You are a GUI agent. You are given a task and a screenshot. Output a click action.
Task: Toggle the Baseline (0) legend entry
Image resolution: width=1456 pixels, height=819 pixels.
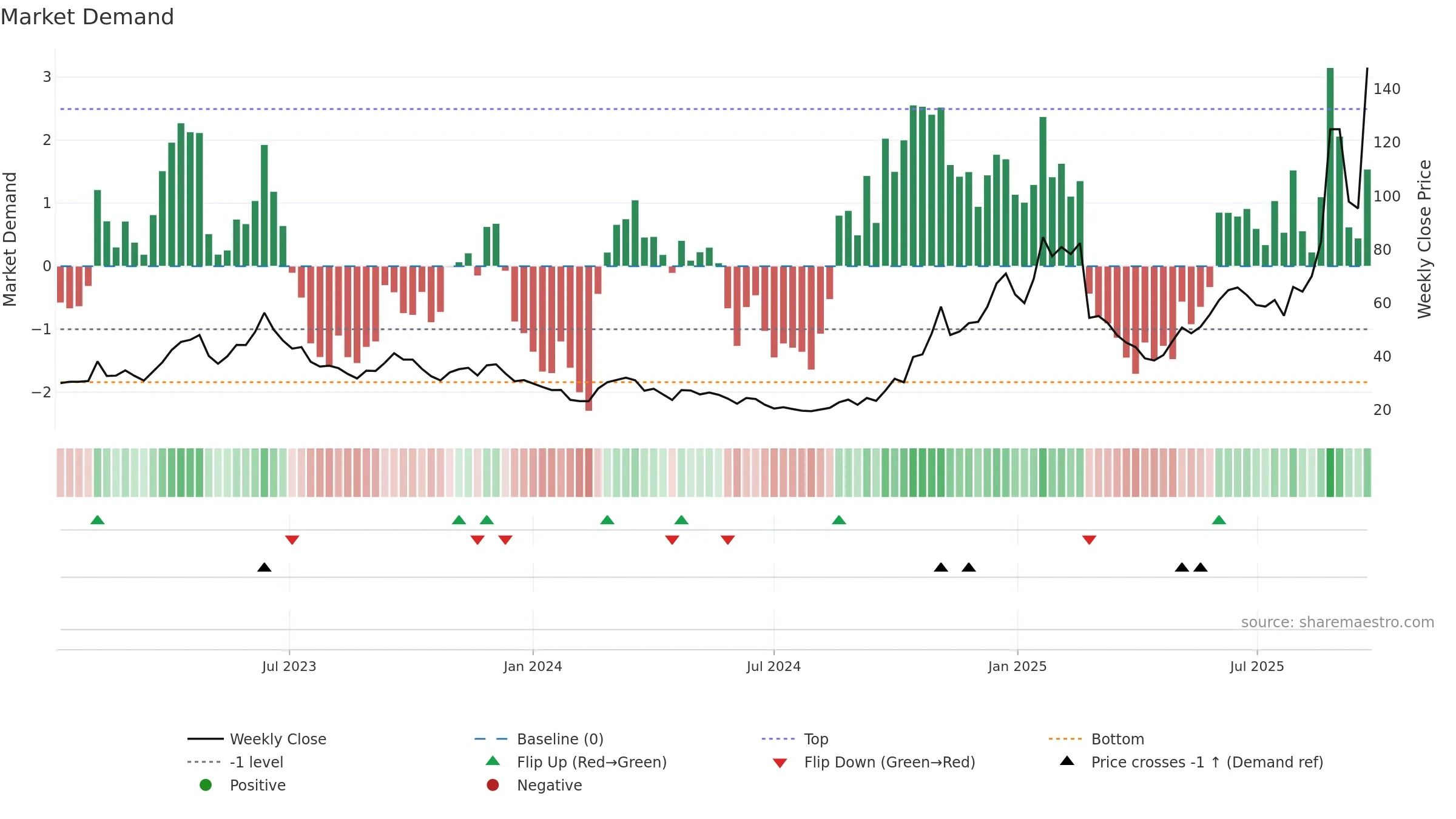click(539, 739)
